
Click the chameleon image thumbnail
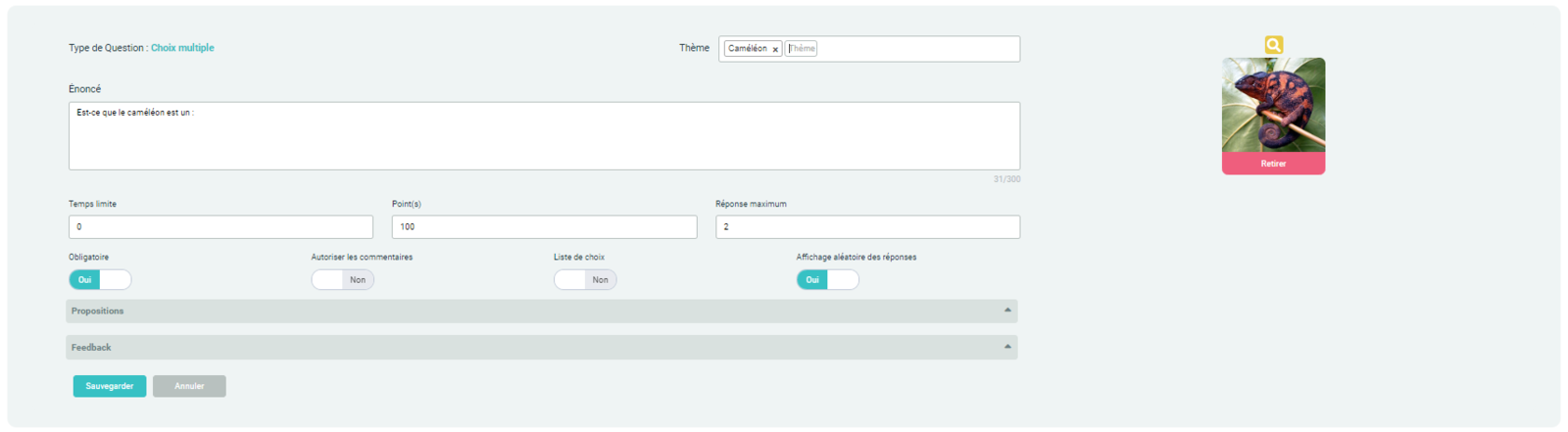(1273, 105)
